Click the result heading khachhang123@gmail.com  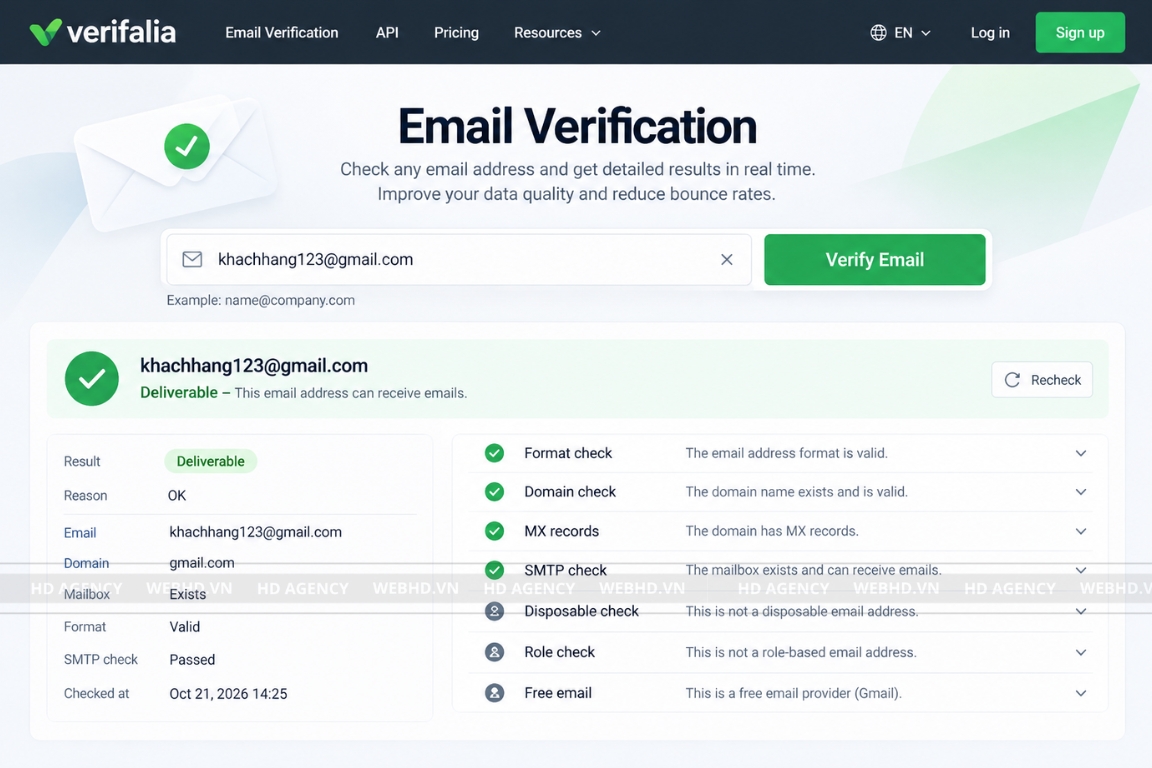254,365
